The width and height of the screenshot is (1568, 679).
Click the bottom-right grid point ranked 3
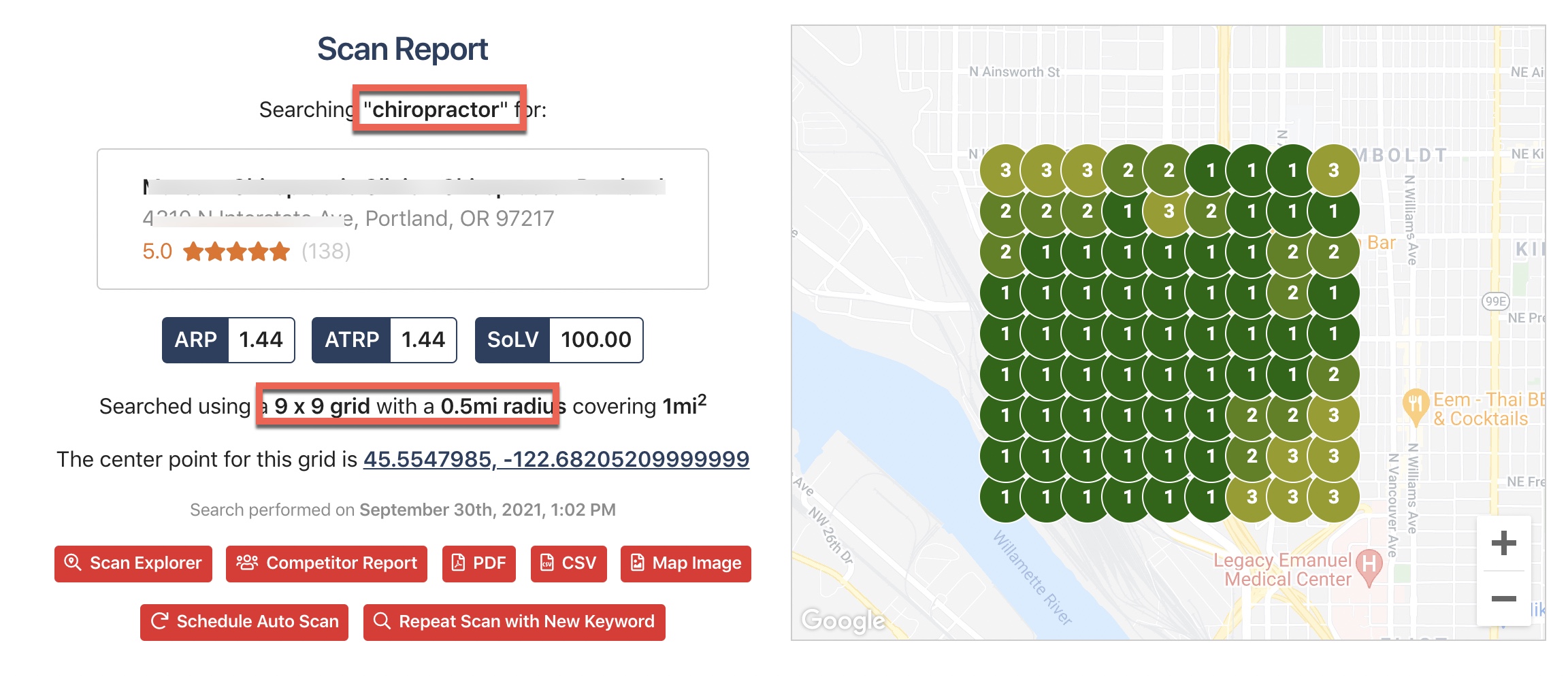point(1333,497)
